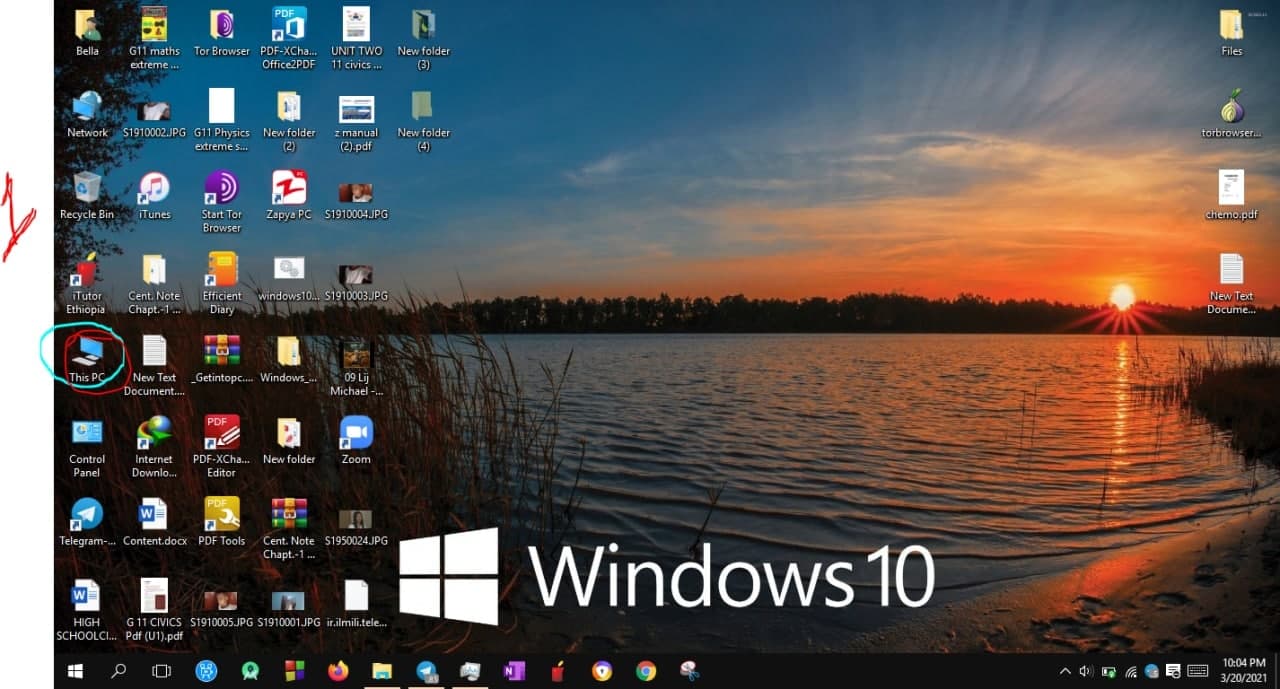Click the Windows Start button

pos(75,671)
